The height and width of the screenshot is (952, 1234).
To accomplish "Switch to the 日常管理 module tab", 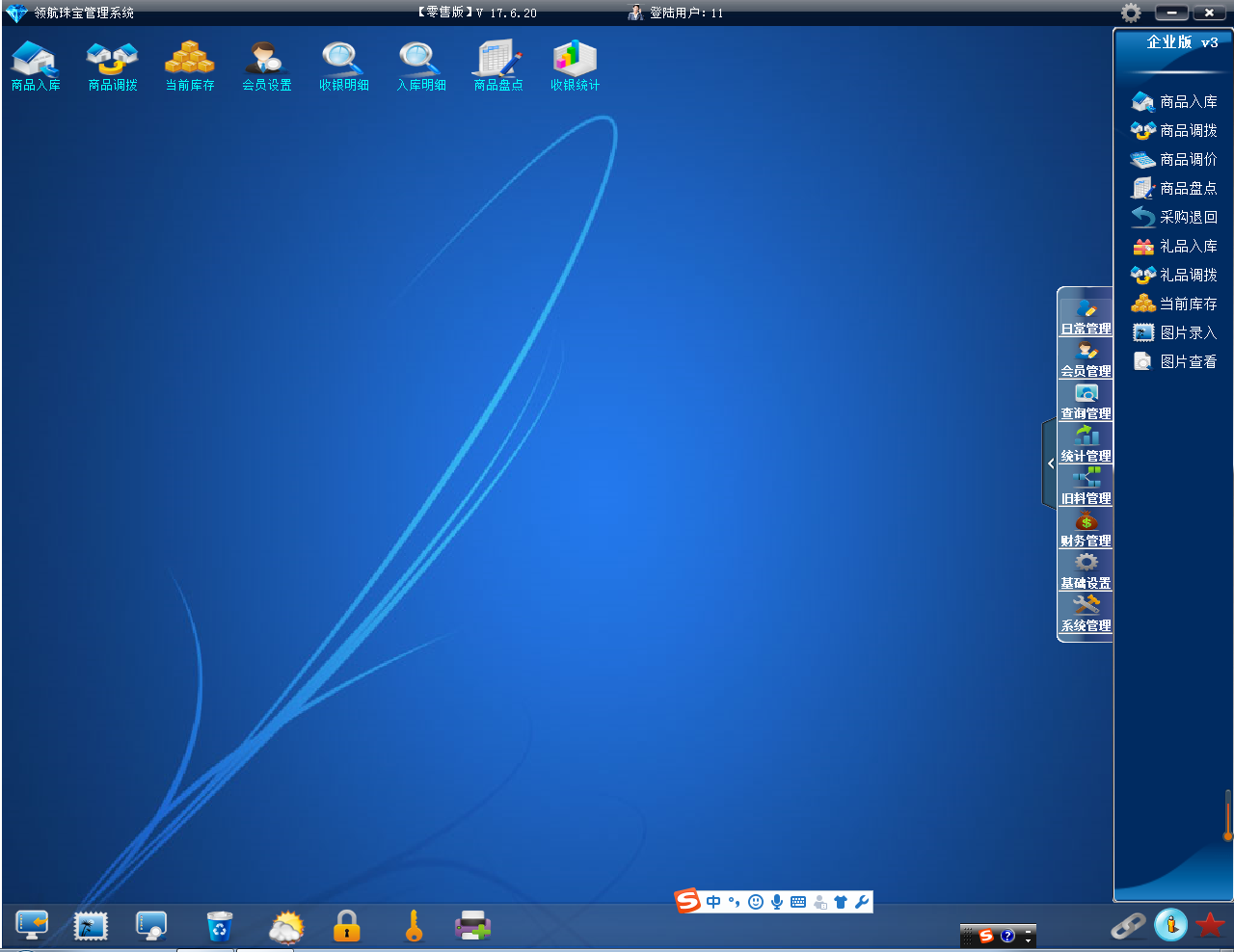I will coord(1086,317).
